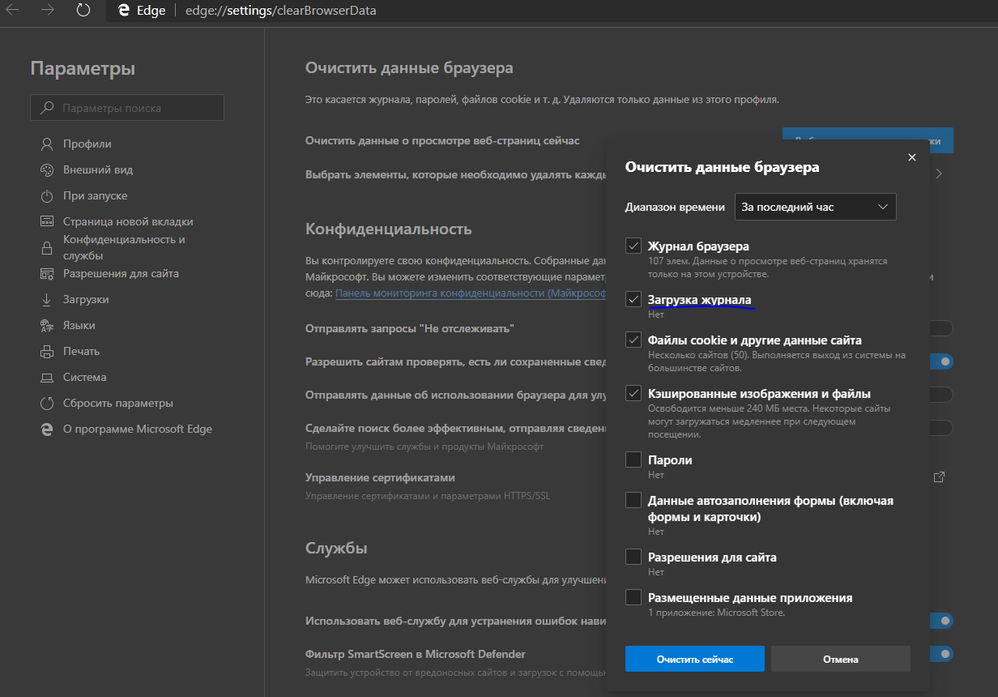This screenshot has height=697, width=998.
Task: Click the Профили person icon
Action: click(47, 144)
